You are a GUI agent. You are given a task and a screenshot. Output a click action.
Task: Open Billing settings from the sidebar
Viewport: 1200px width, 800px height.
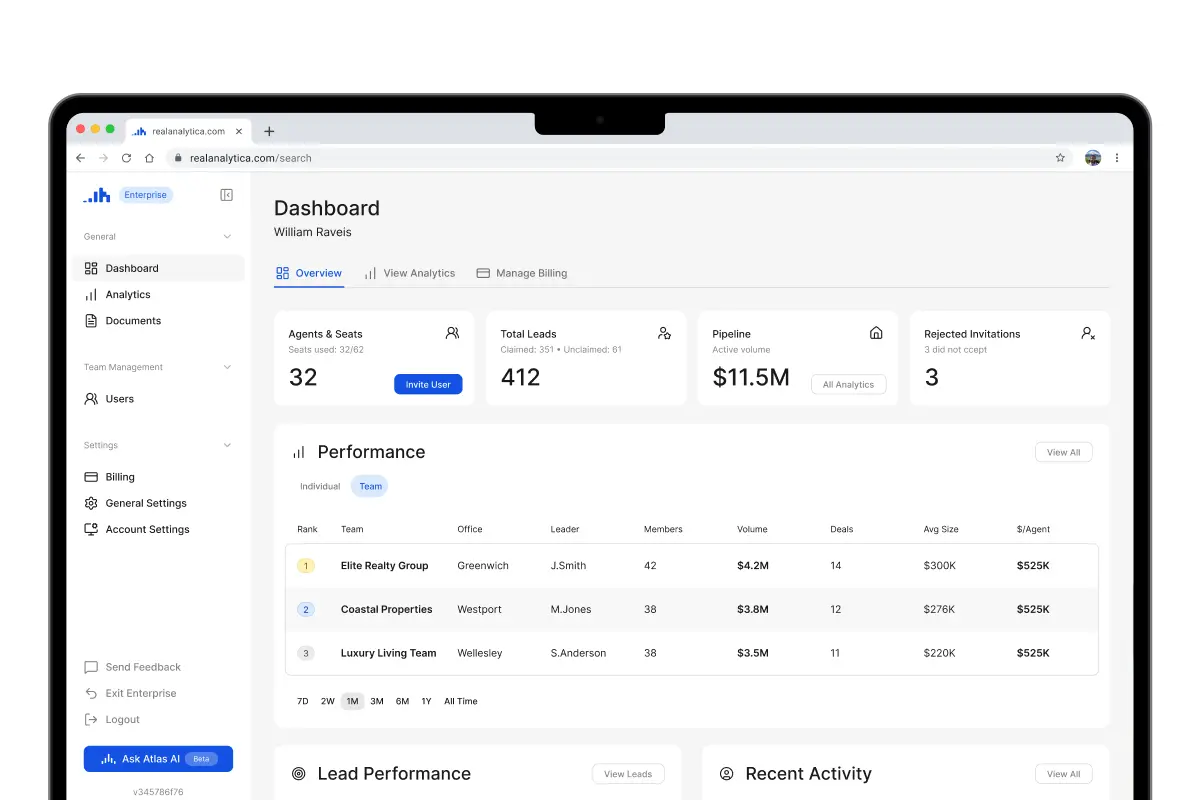pyautogui.click(x=120, y=476)
